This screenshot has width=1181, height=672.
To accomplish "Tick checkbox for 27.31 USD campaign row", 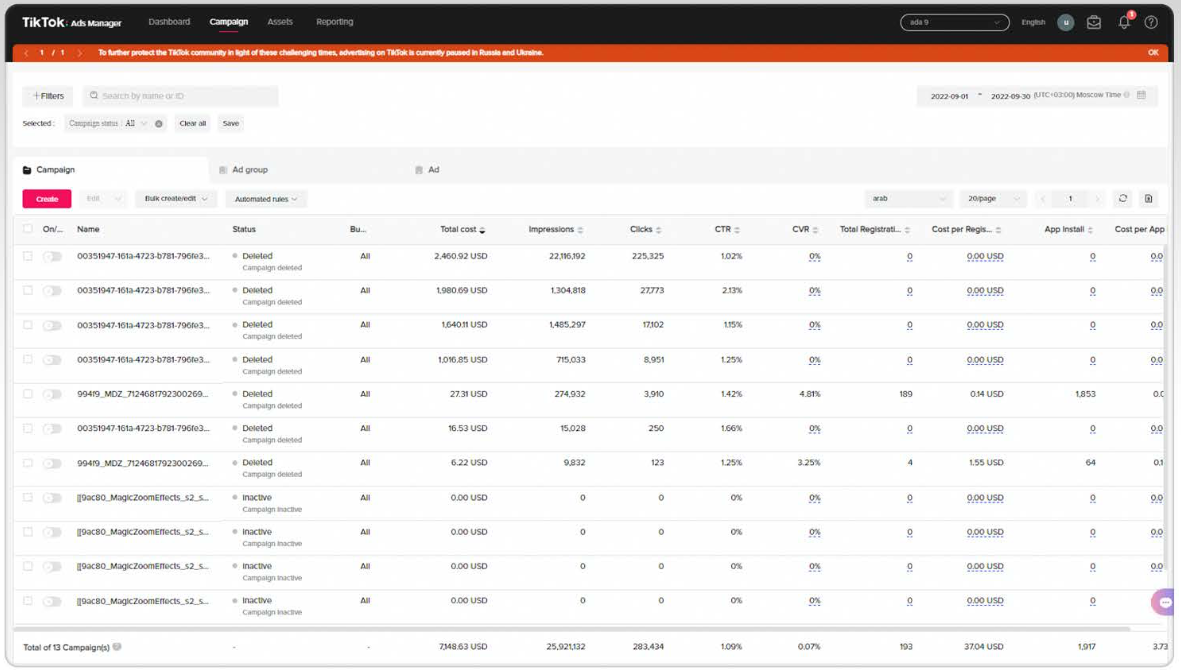I will coord(28,394).
